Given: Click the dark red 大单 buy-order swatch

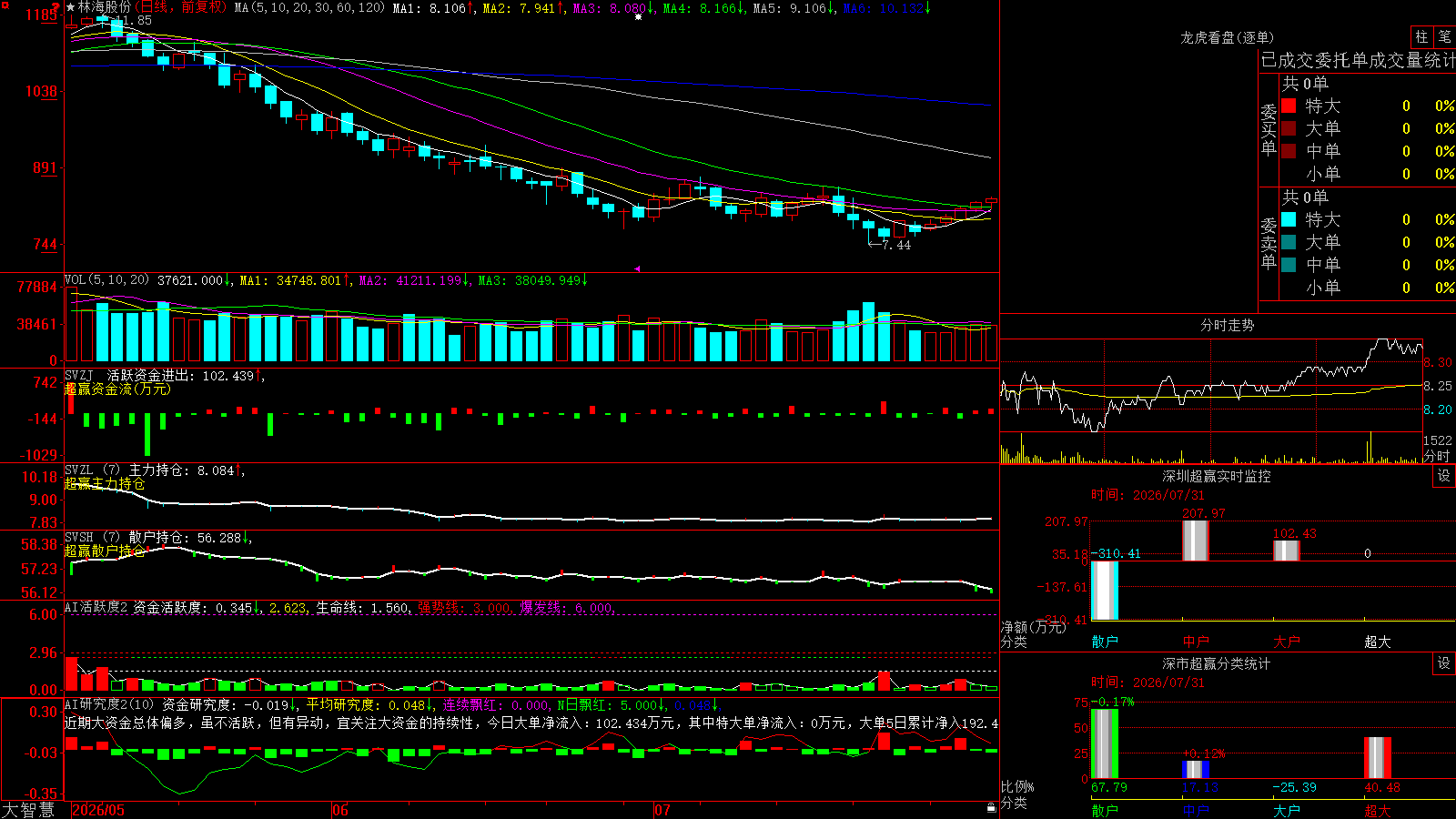Looking at the screenshot, I should pos(1289,128).
